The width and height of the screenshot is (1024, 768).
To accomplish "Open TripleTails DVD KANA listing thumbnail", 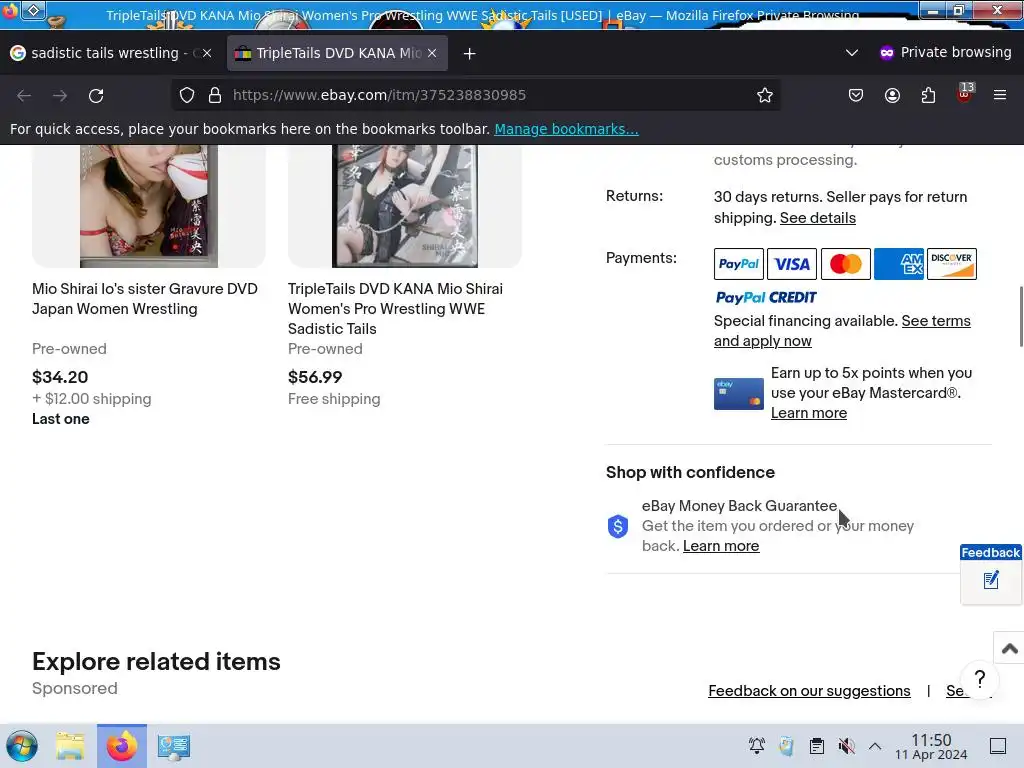I will [x=405, y=206].
